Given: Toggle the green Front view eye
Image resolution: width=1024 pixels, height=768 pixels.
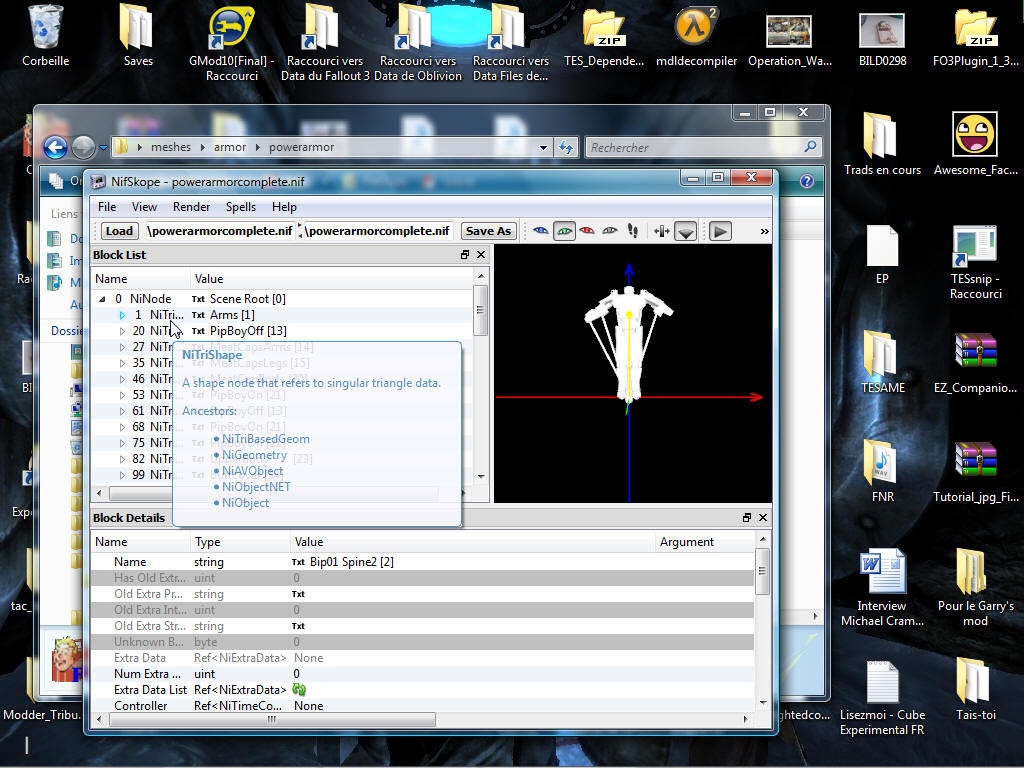Looking at the screenshot, I should pyautogui.click(x=564, y=231).
